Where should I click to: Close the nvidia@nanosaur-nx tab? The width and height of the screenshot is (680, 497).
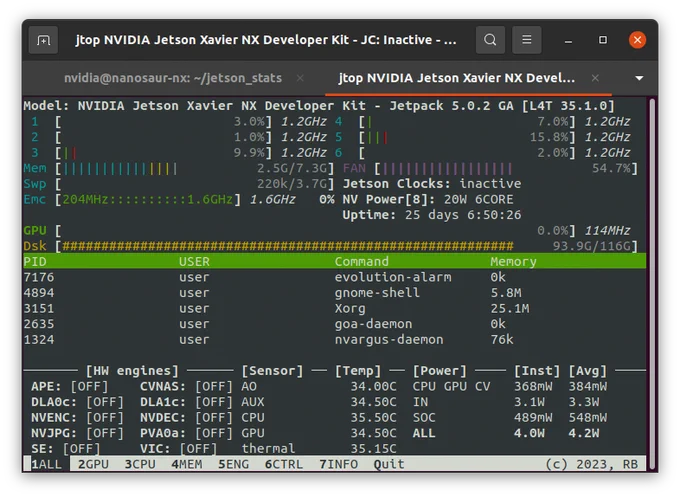point(300,78)
